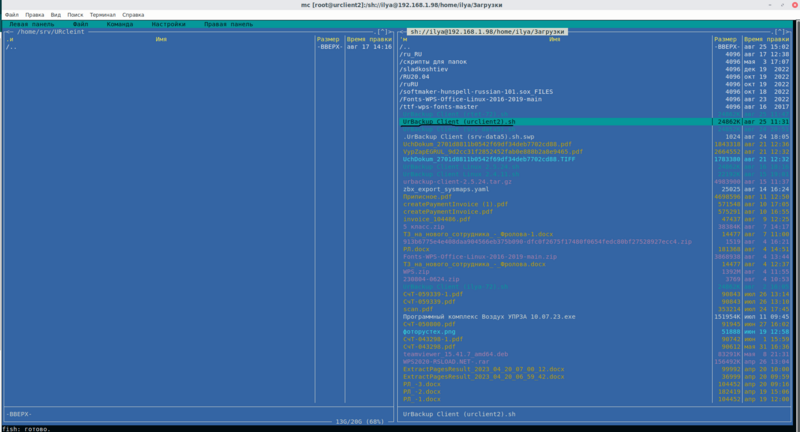The image size is (800, 432).
Task: Click the left panel path /home/srv/URcleint
Action: pyautogui.click(x=51, y=32)
